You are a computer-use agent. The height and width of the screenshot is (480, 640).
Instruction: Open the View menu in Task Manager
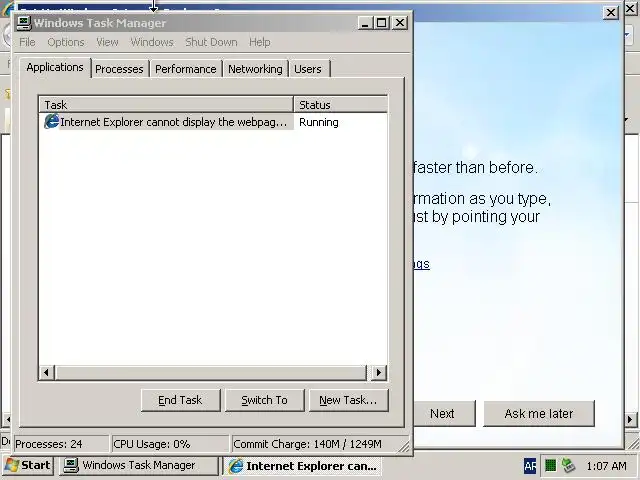pos(107,42)
